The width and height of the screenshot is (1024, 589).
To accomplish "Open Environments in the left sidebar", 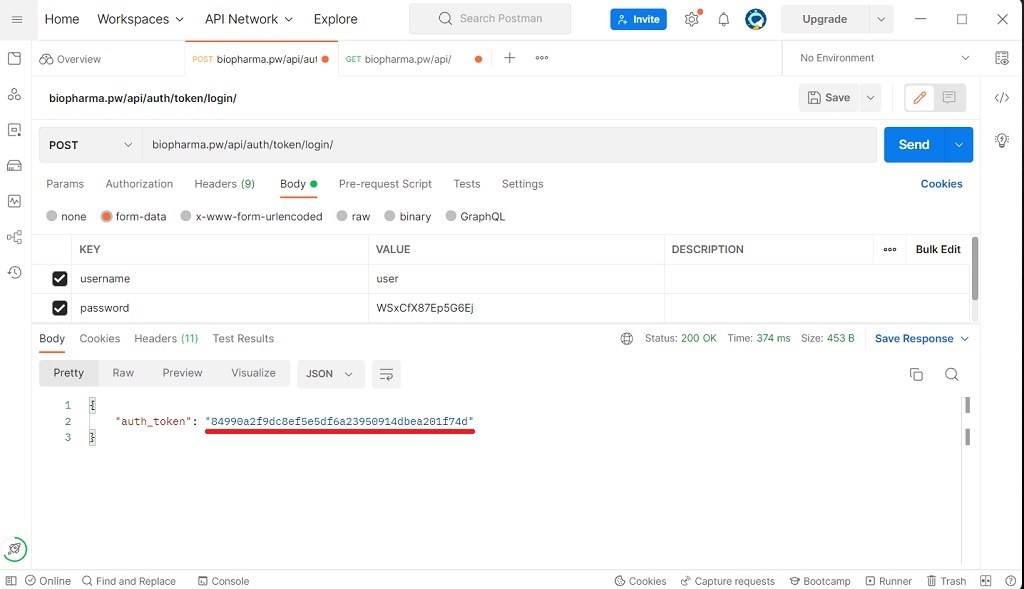I will (14, 130).
